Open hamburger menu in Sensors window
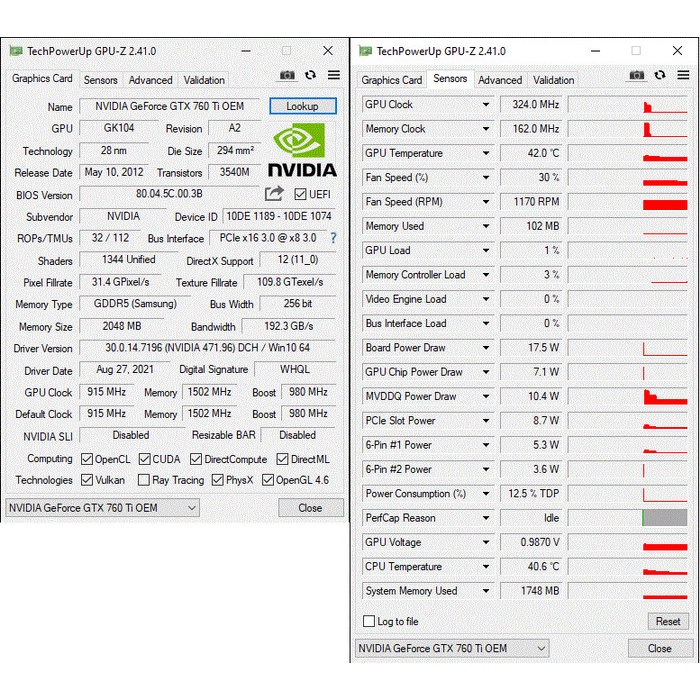The height and width of the screenshot is (700, 700). tap(683, 75)
